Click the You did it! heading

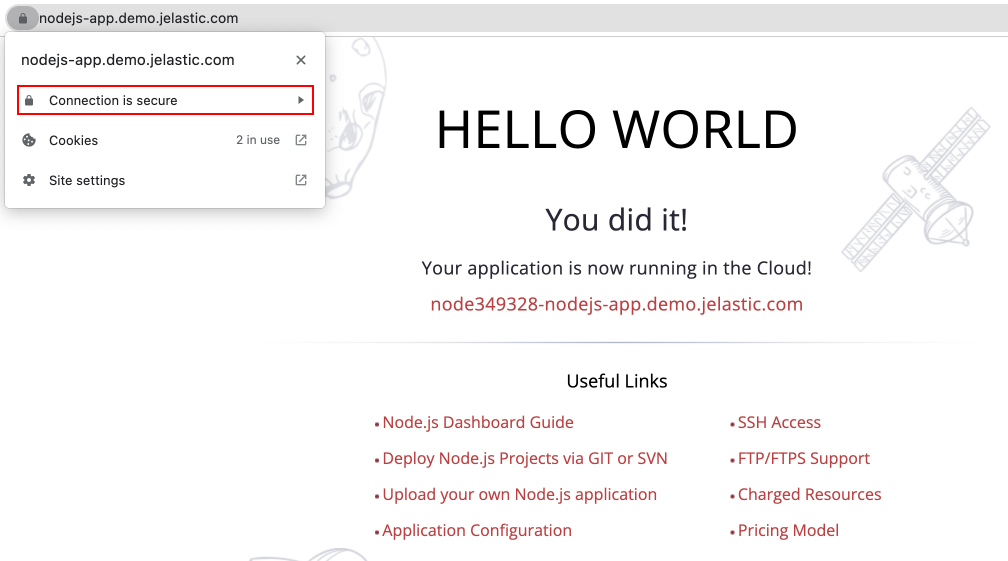(x=616, y=220)
